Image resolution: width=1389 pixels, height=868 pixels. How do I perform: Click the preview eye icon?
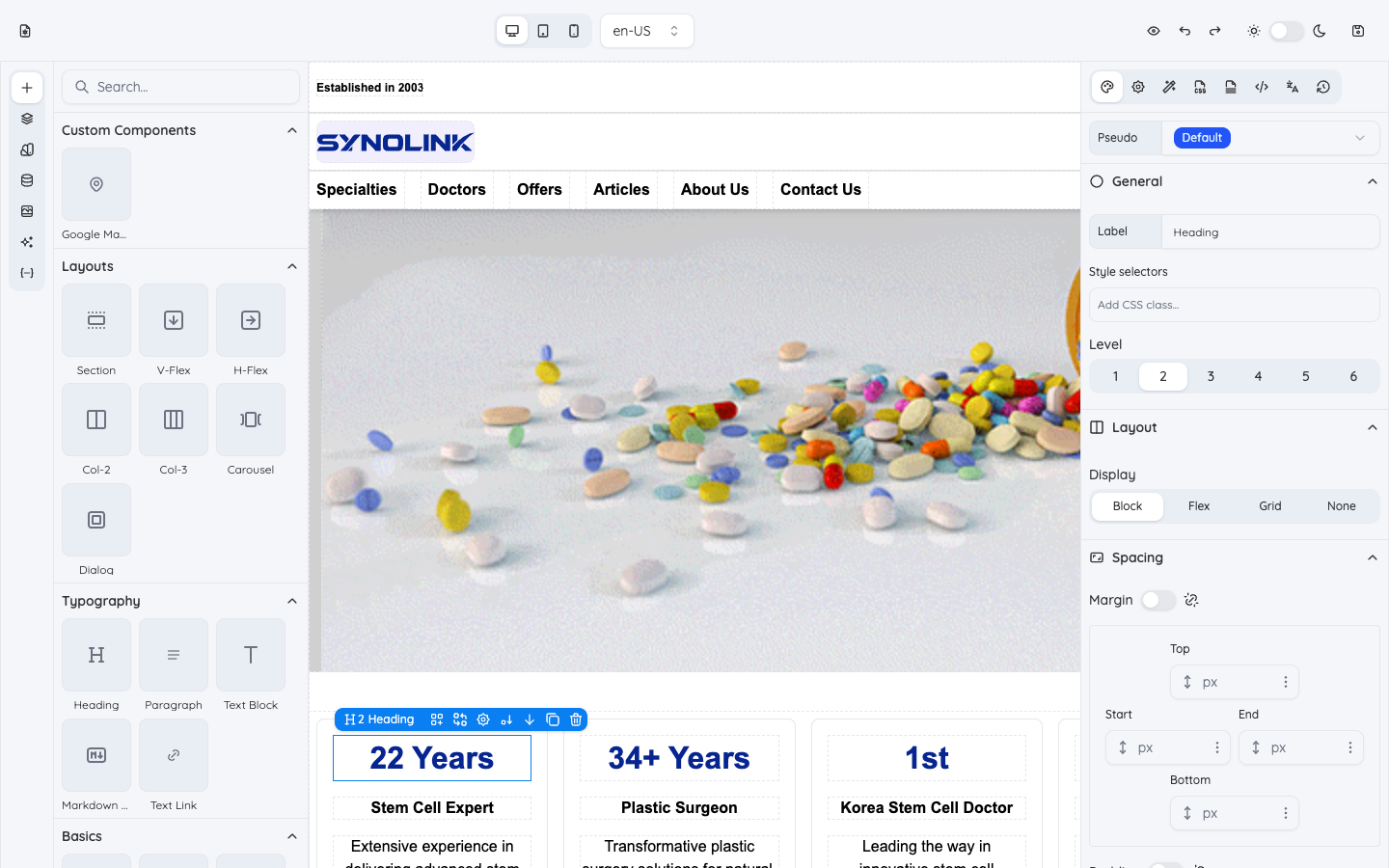point(1154,31)
